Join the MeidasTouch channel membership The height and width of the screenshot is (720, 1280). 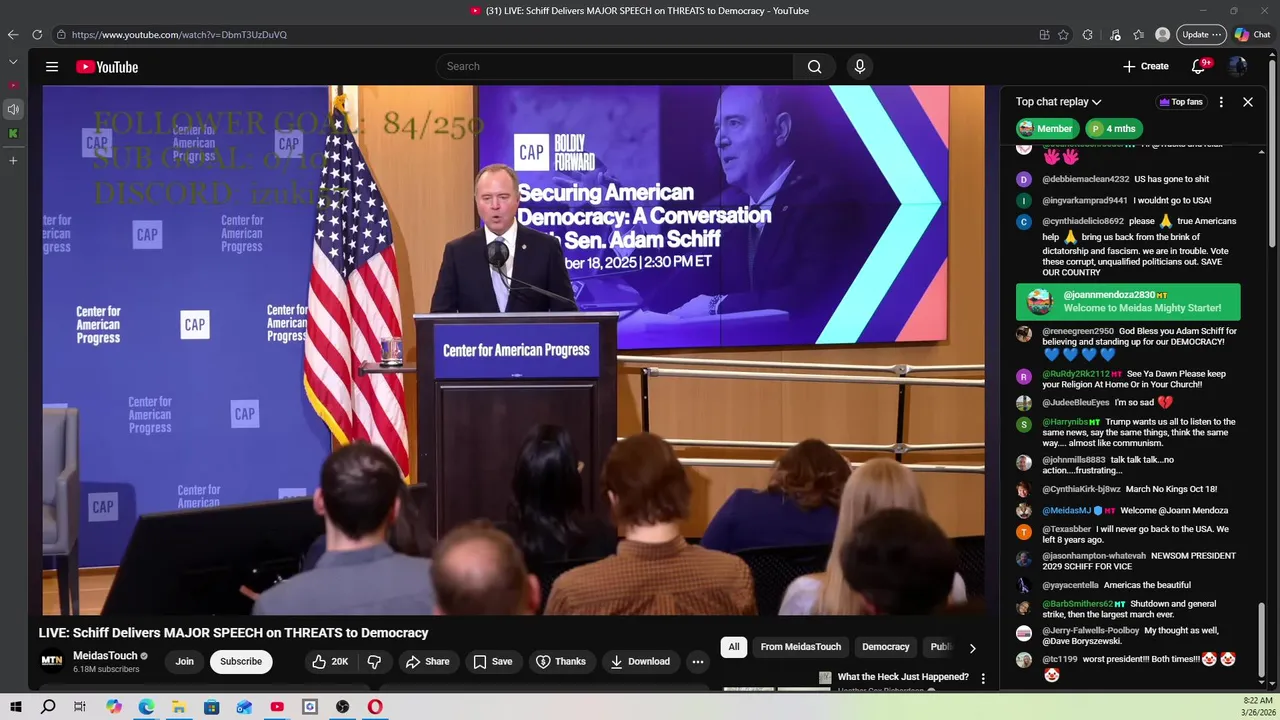(185, 661)
